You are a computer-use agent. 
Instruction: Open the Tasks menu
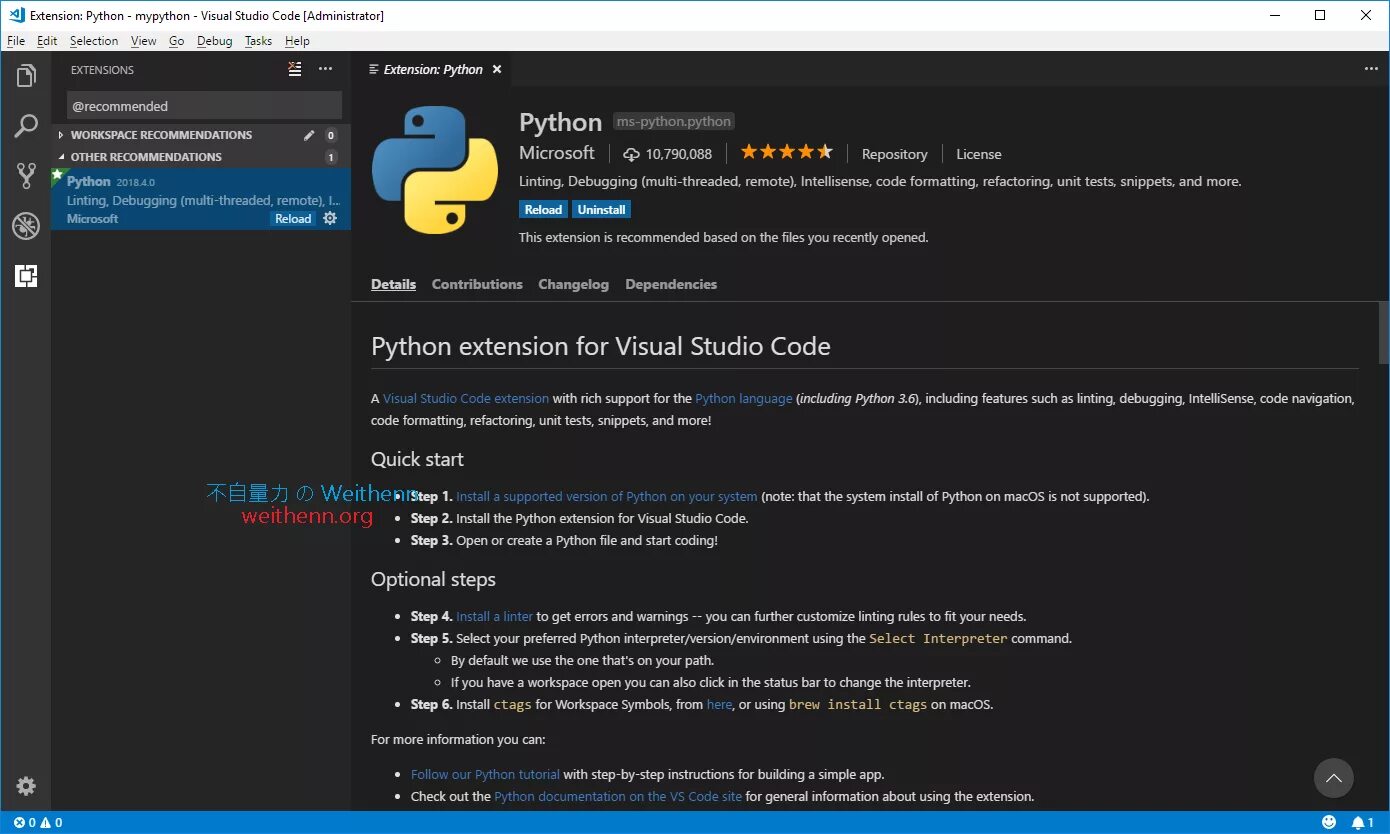258,41
